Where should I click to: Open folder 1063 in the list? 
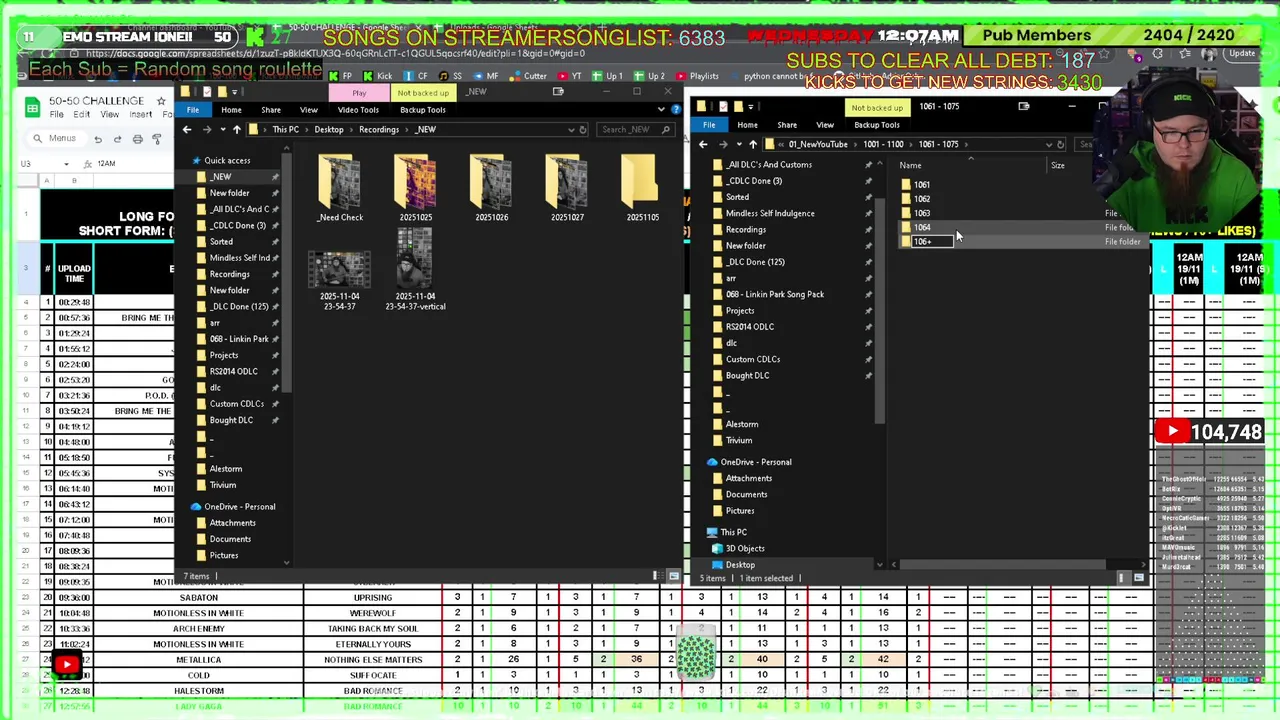915,213
